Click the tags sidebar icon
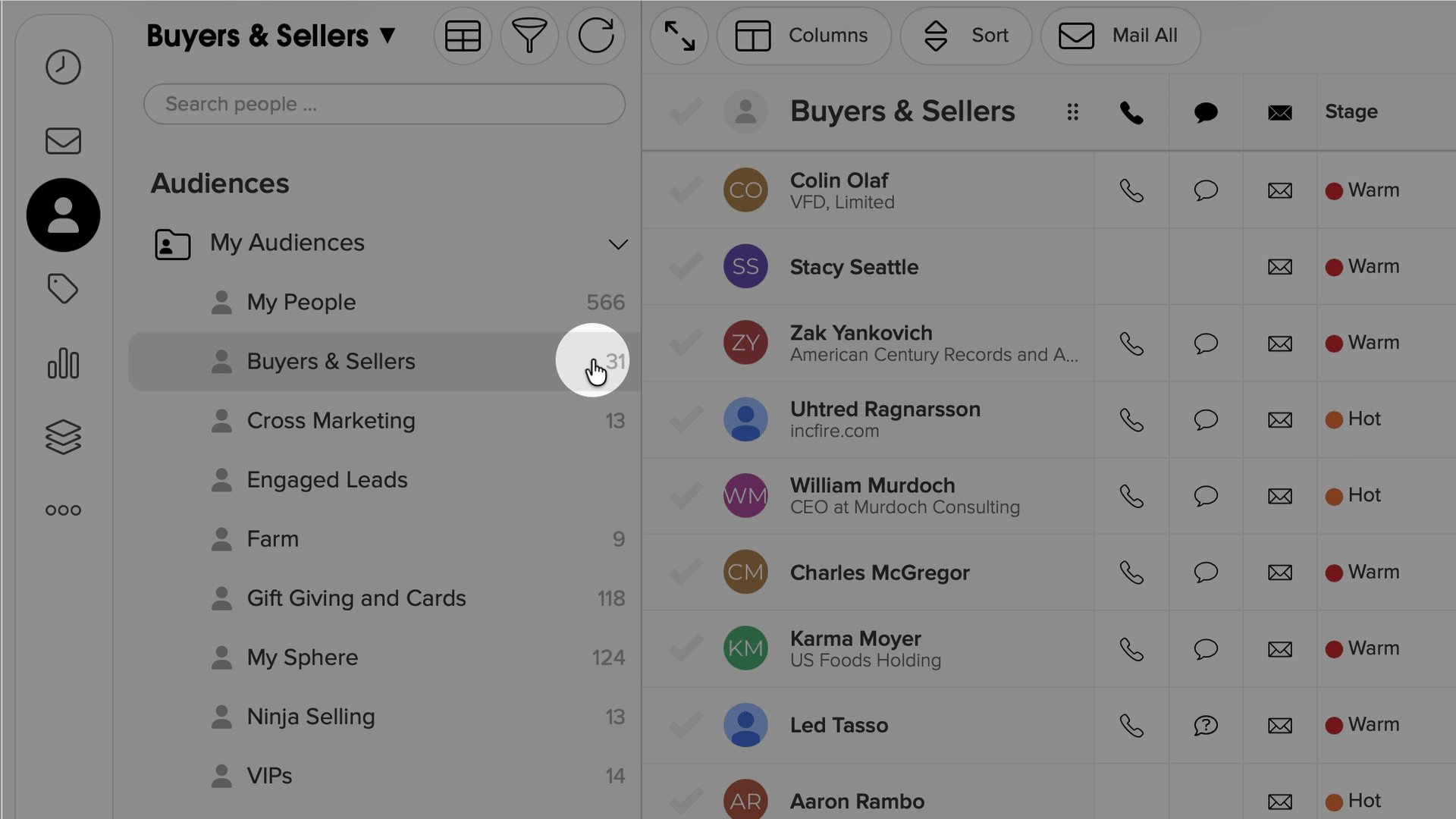This screenshot has height=819, width=1456. point(63,289)
